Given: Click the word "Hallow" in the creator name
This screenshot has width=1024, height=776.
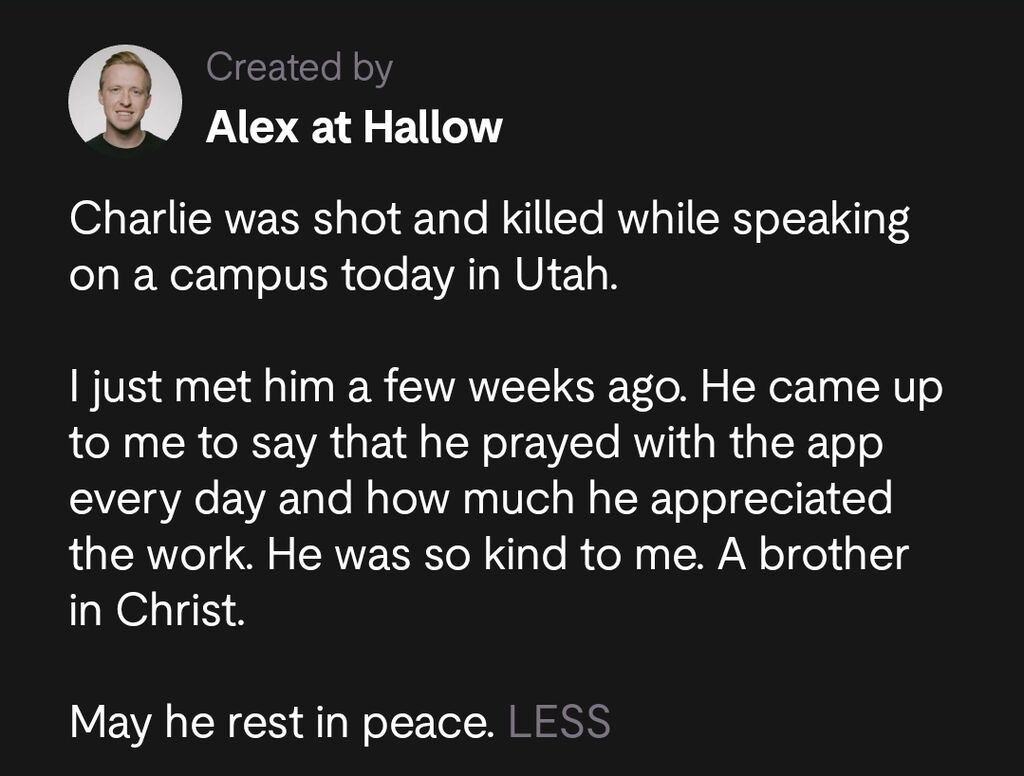Looking at the screenshot, I should (433, 127).
